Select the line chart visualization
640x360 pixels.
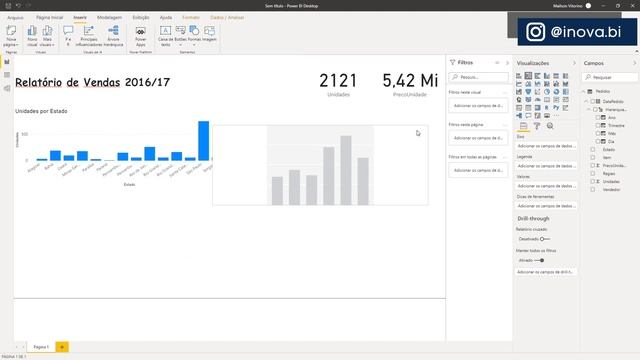coord(519,84)
